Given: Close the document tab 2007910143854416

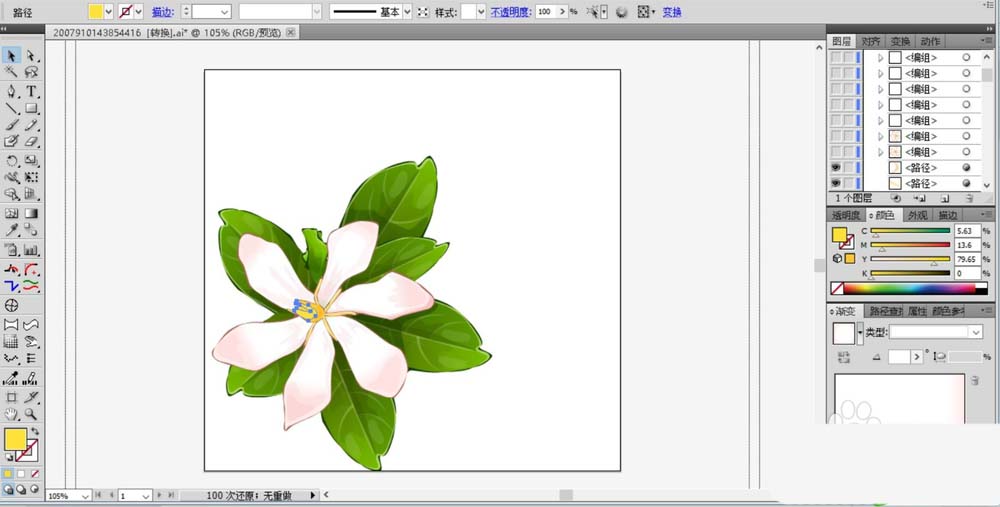Looking at the screenshot, I should tap(290, 32).
